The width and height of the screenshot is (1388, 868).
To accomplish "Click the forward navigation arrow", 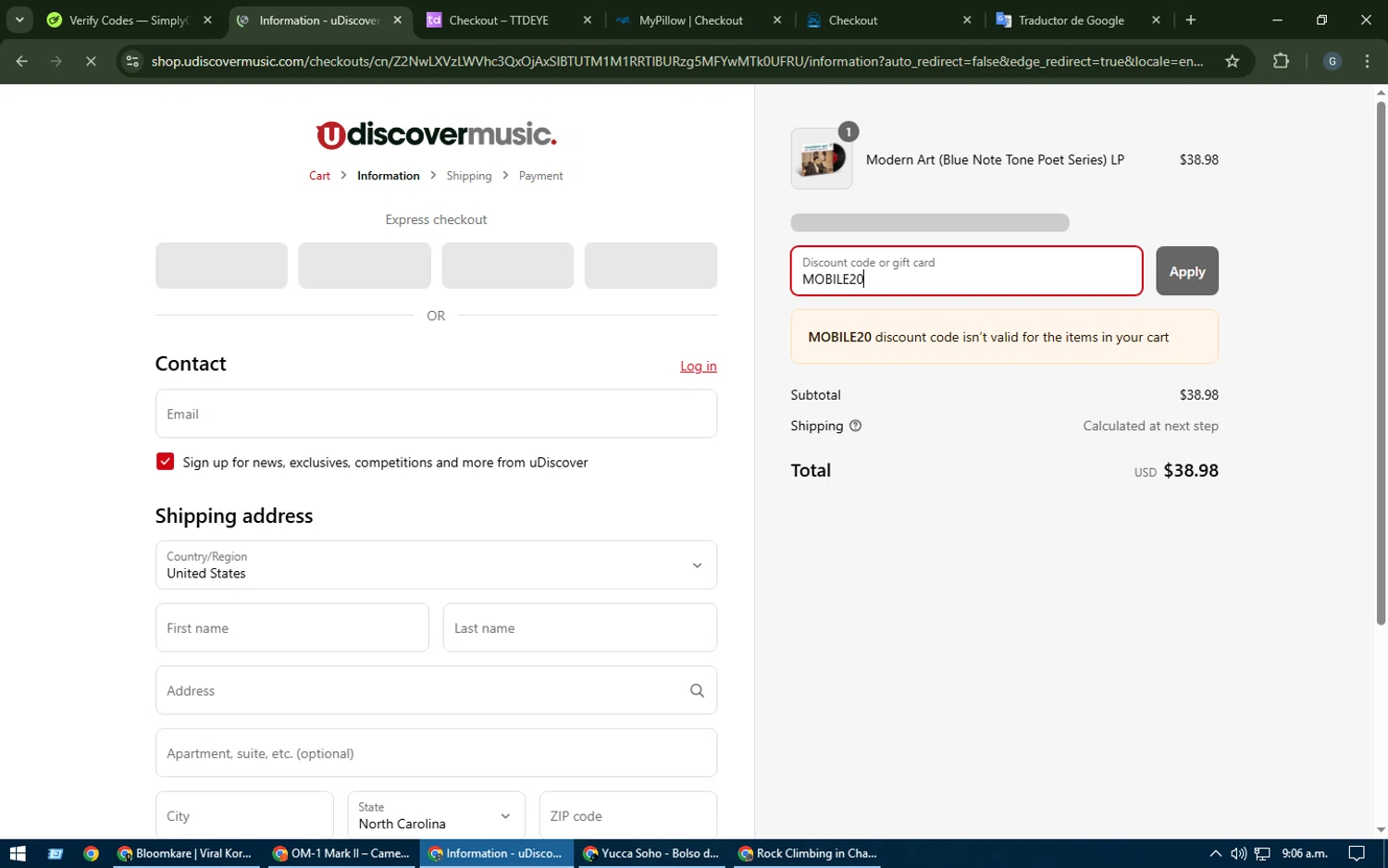I will click(56, 61).
